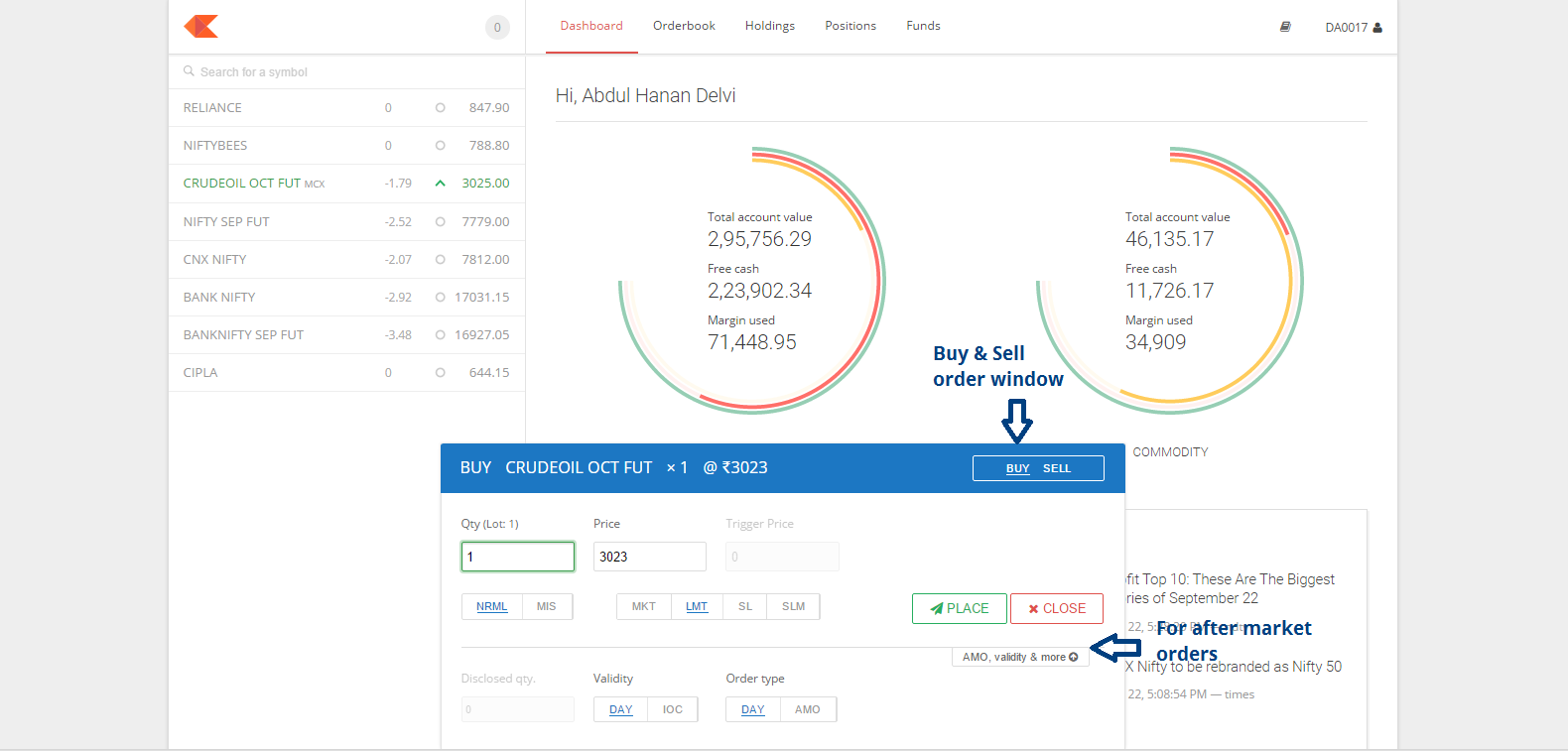Select CRUDEOIL OCT FUT in watchlist
This screenshot has height=751, width=1568.
346,184
